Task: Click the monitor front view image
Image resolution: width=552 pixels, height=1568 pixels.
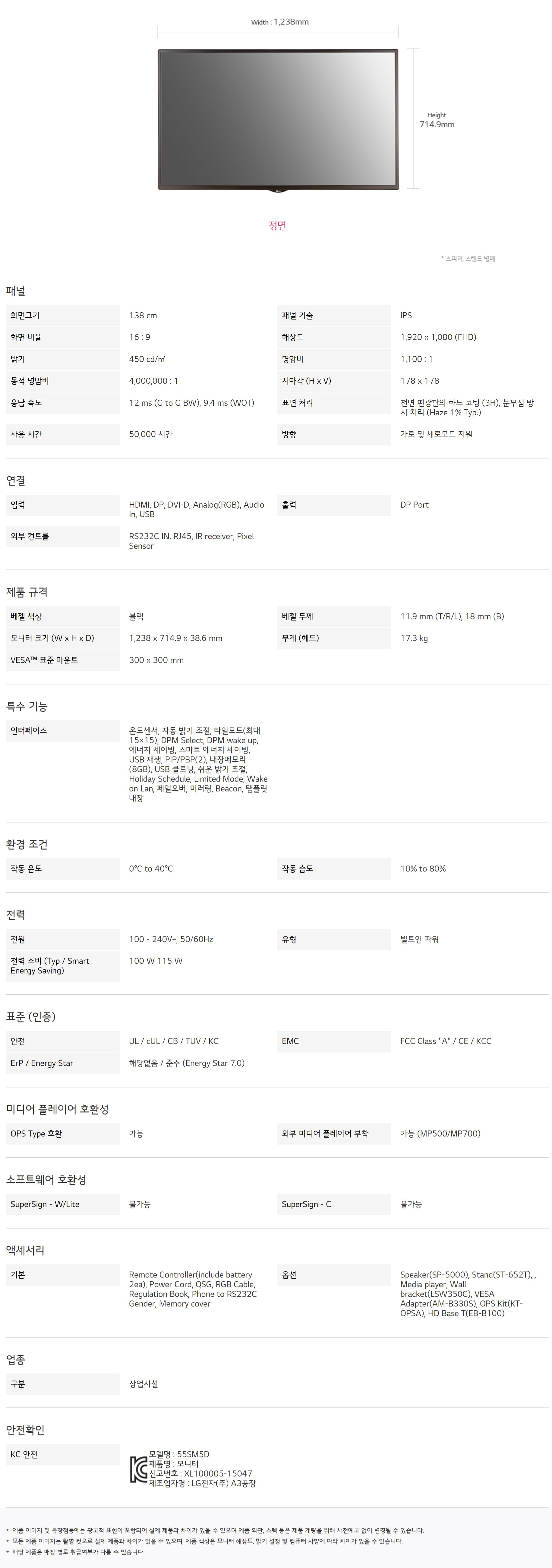Action: coord(278,118)
